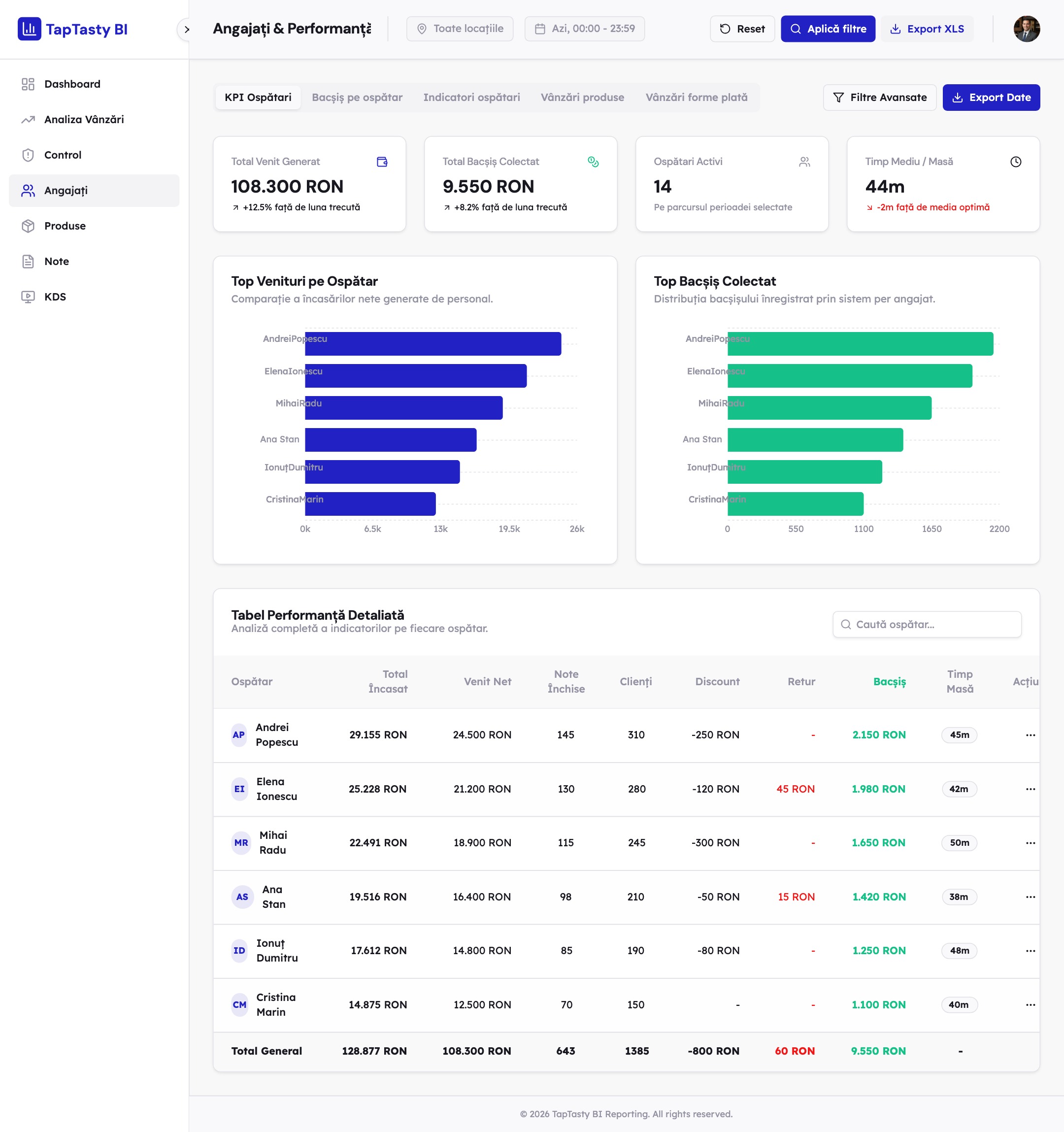The image size is (1064, 1132).
Task: Open KDS in the sidebar
Action: (94, 297)
